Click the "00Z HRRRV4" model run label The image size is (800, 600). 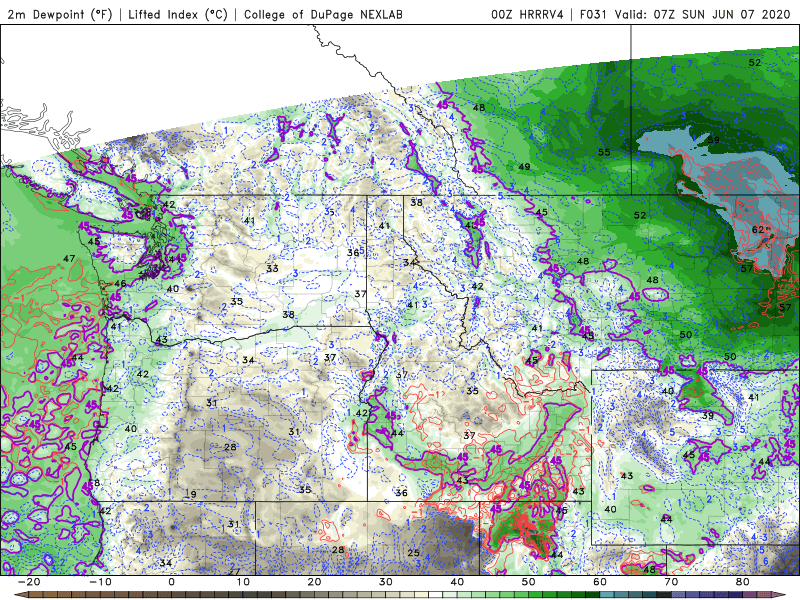coord(527,14)
